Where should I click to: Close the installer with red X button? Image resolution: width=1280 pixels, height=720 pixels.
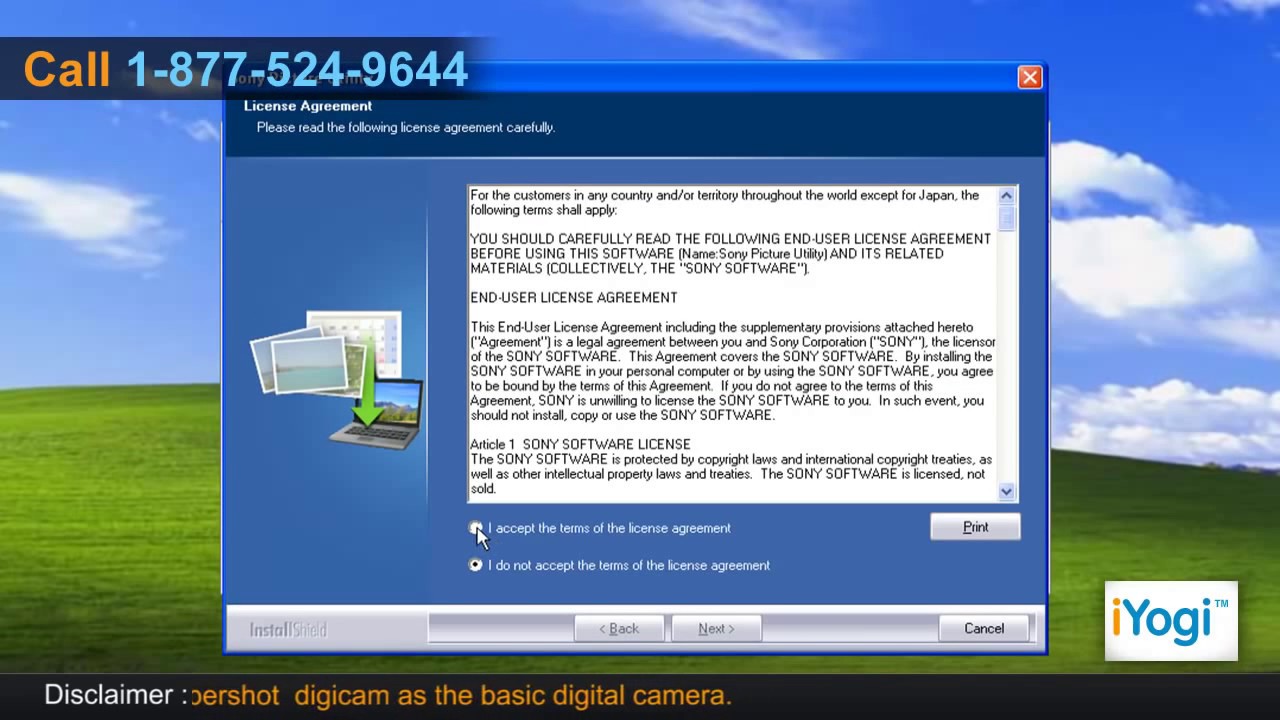point(1030,78)
